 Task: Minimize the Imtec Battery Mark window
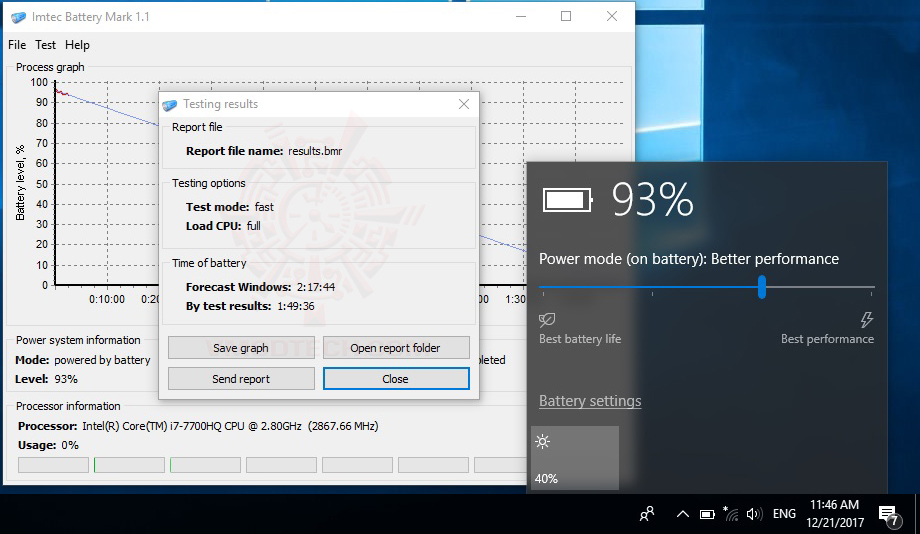pos(520,16)
